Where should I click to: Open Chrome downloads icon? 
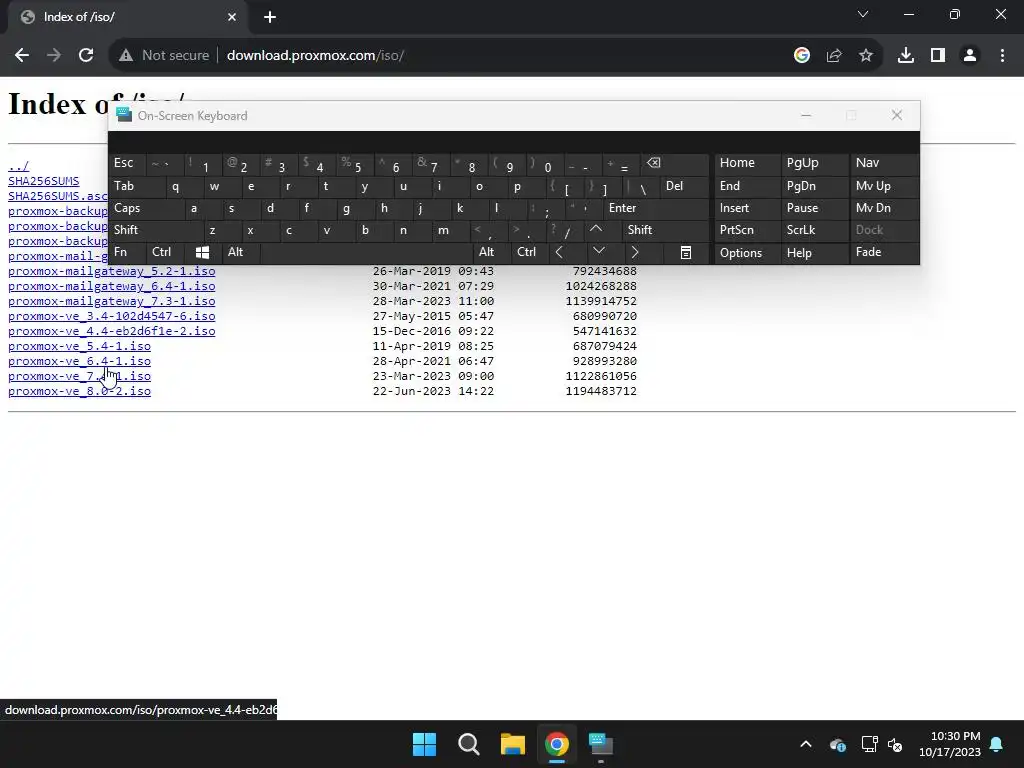coord(906,56)
